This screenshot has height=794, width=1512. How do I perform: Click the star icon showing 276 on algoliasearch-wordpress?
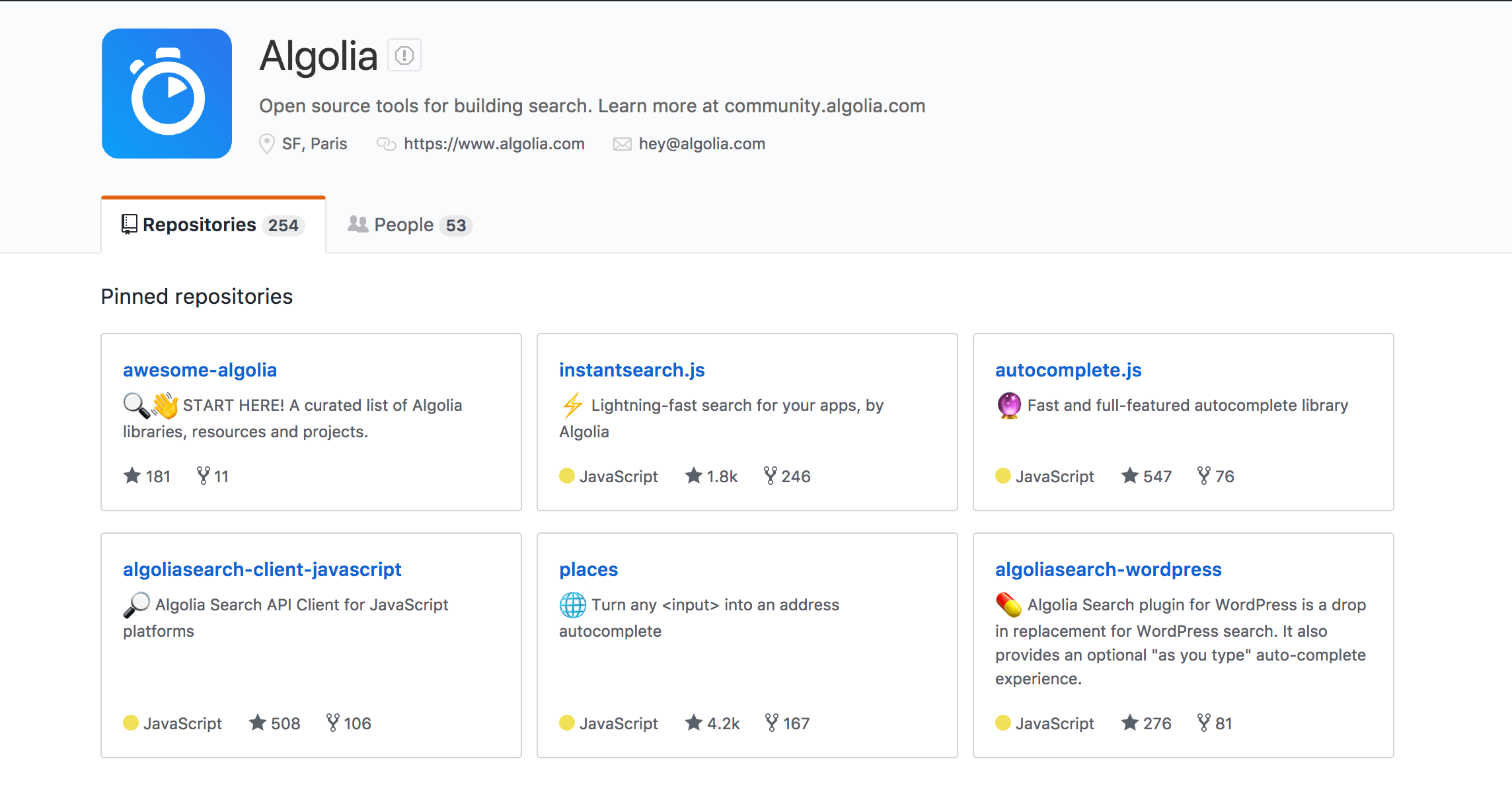coord(1130,722)
